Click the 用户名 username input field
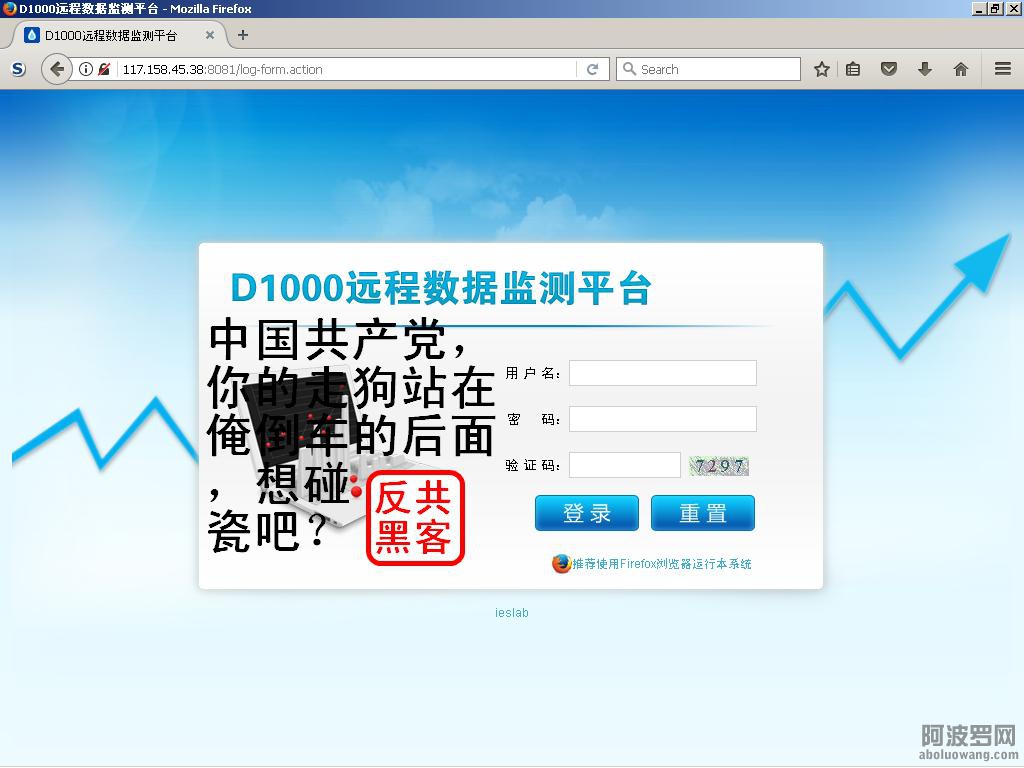The height and width of the screenshot is (768, 1024). click(662, 373)
